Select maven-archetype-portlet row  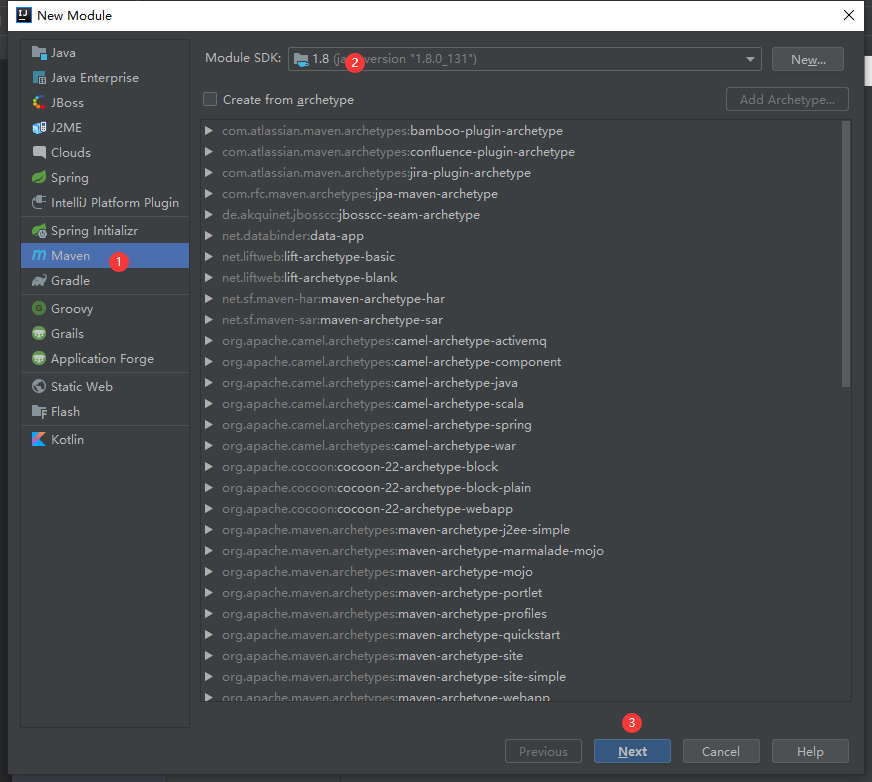point(521,592)
